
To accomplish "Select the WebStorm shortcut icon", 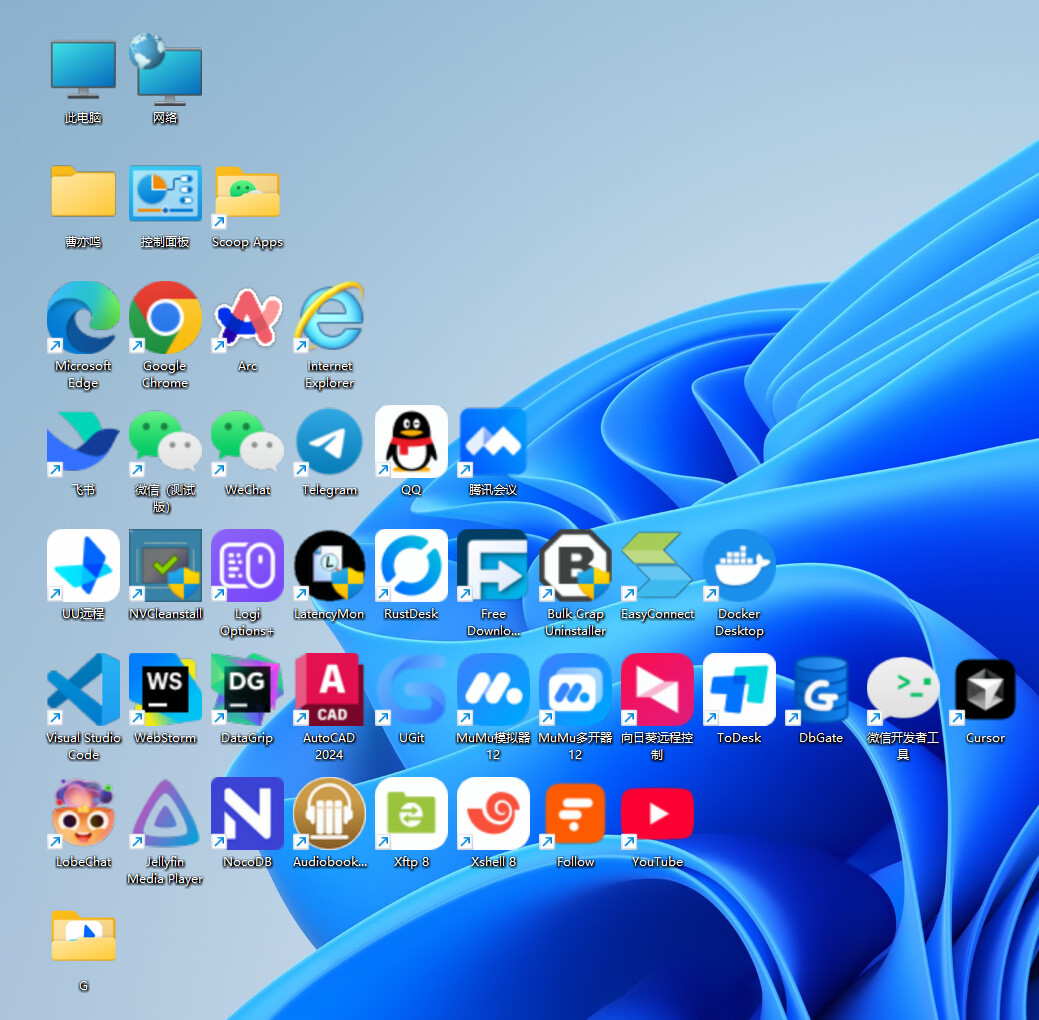I will [165, 690].
